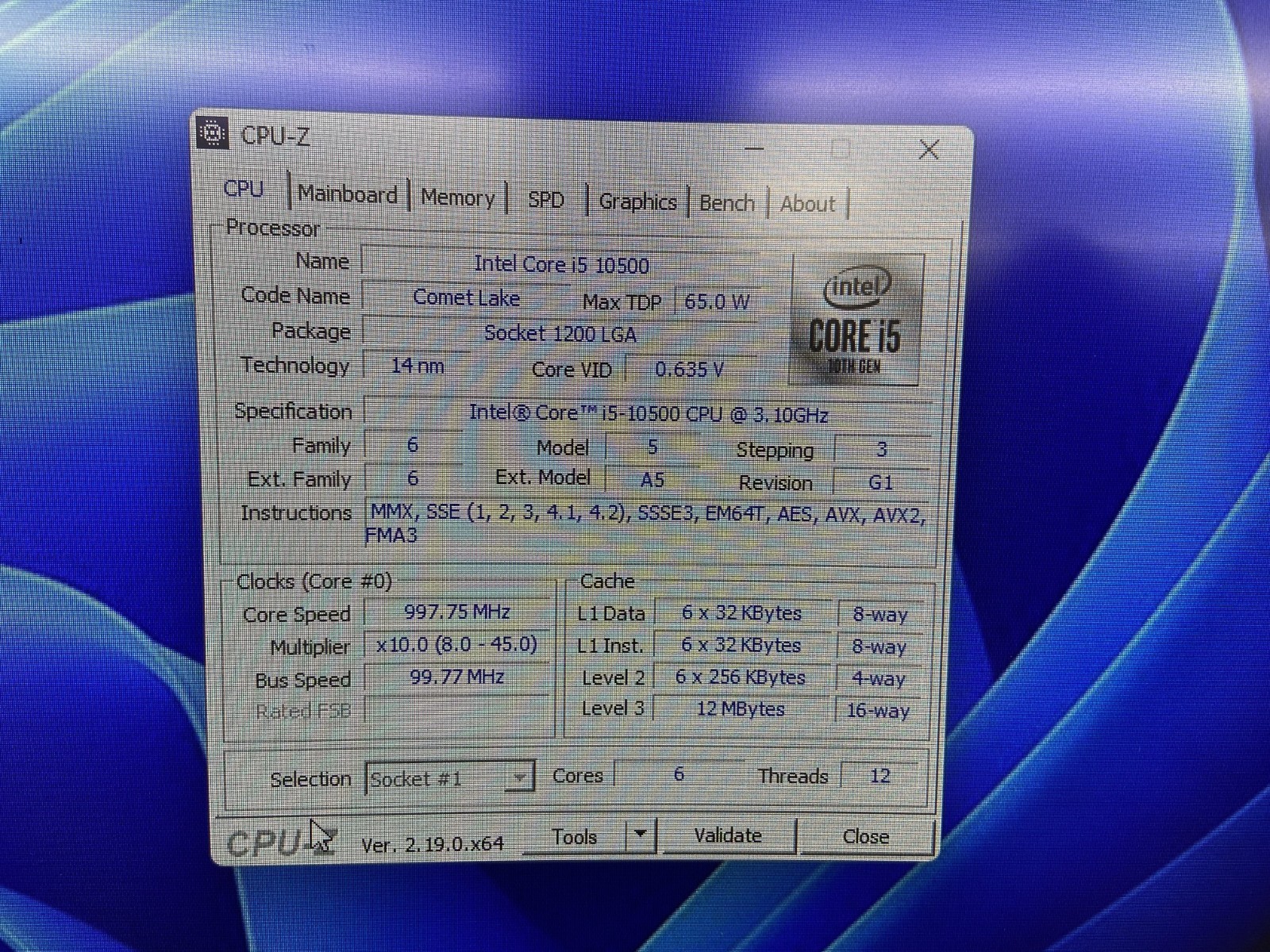1270x952 pixels.
Task: Click the Multiplier value x10.0 (8.0 - 45.0)
Action: 456,644
